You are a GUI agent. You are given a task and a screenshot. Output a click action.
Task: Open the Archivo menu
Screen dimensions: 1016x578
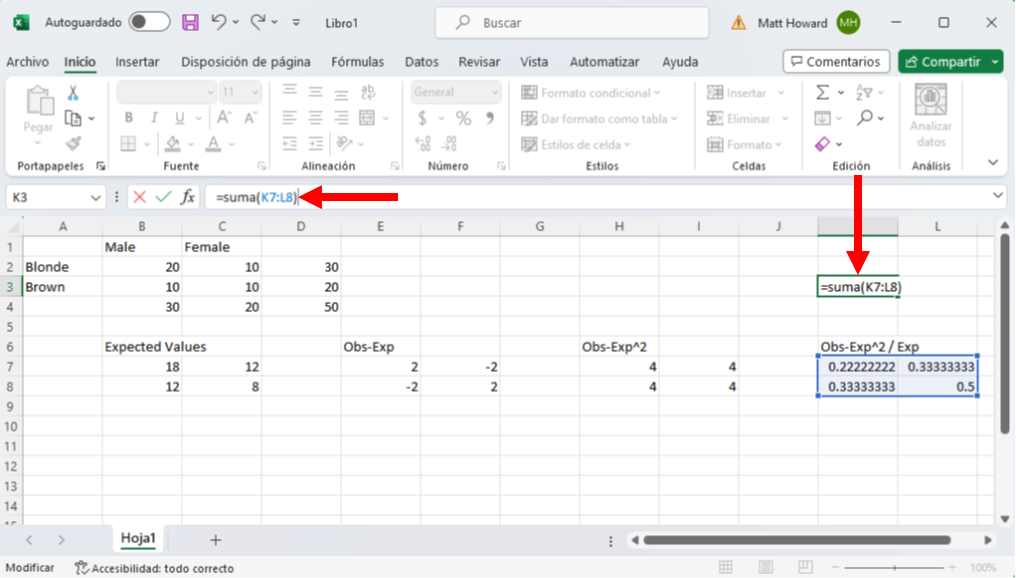pos(27,62)
